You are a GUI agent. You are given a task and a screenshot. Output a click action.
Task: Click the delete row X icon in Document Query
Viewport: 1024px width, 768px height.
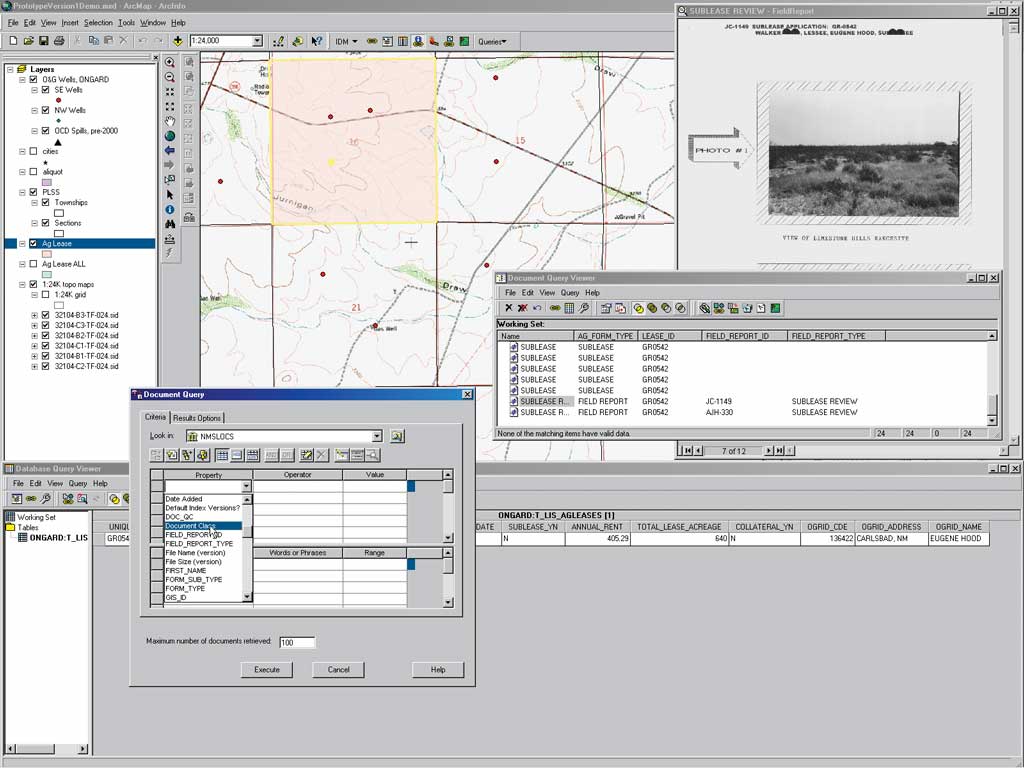tap(322, 455)
